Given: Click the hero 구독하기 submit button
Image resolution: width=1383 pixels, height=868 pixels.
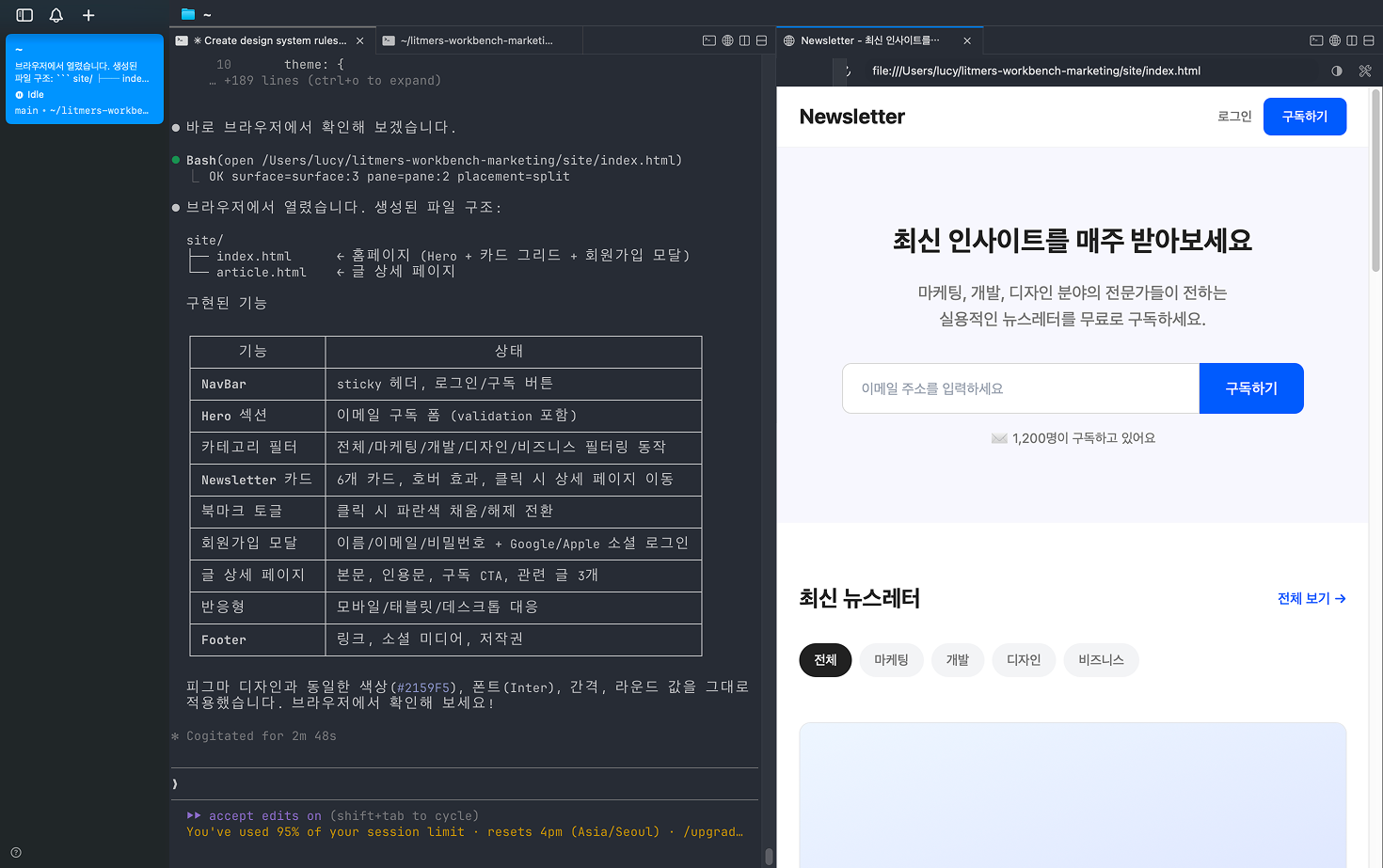Looking at the screenshot, I should click(1251, 388).
